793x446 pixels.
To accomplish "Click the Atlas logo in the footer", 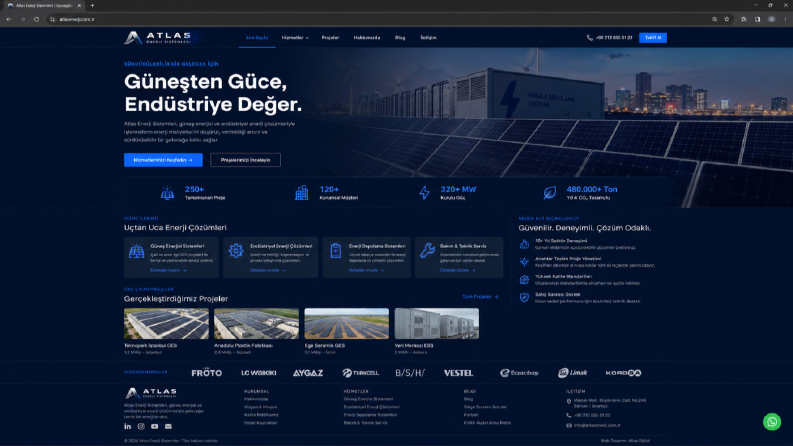I will point(151,393).
